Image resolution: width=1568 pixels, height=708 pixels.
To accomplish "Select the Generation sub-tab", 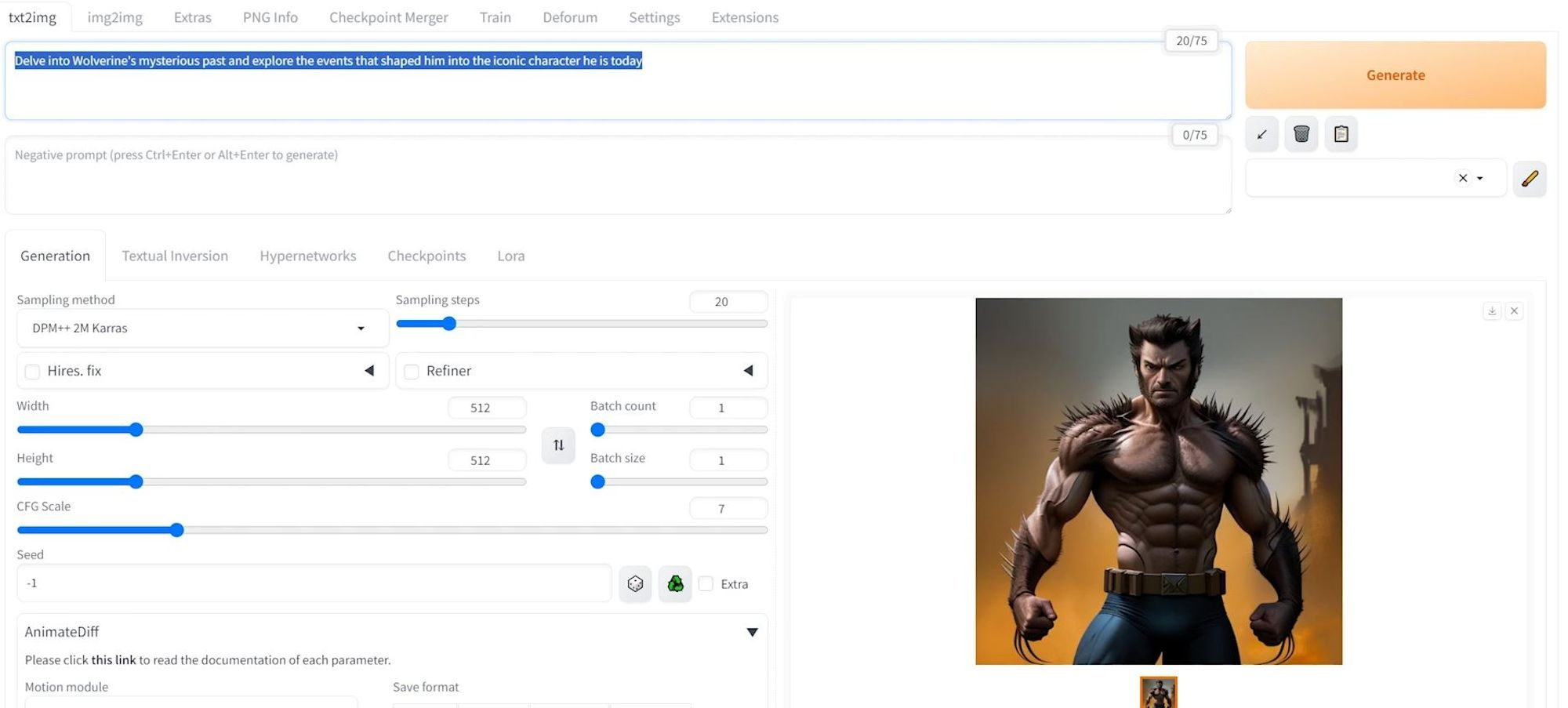I will (55, 256).
